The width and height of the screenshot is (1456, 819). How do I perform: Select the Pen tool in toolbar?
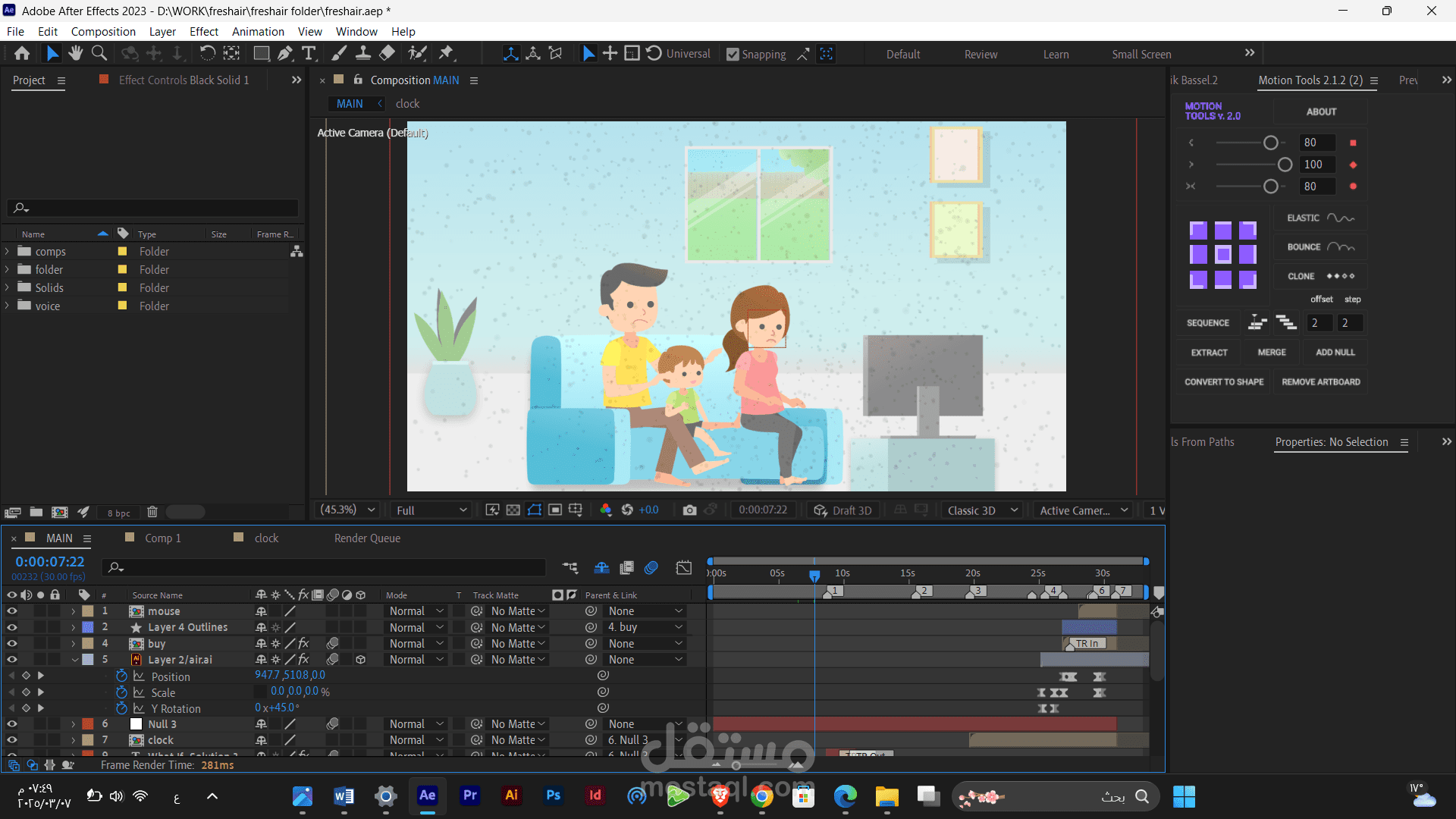[284, 54]
